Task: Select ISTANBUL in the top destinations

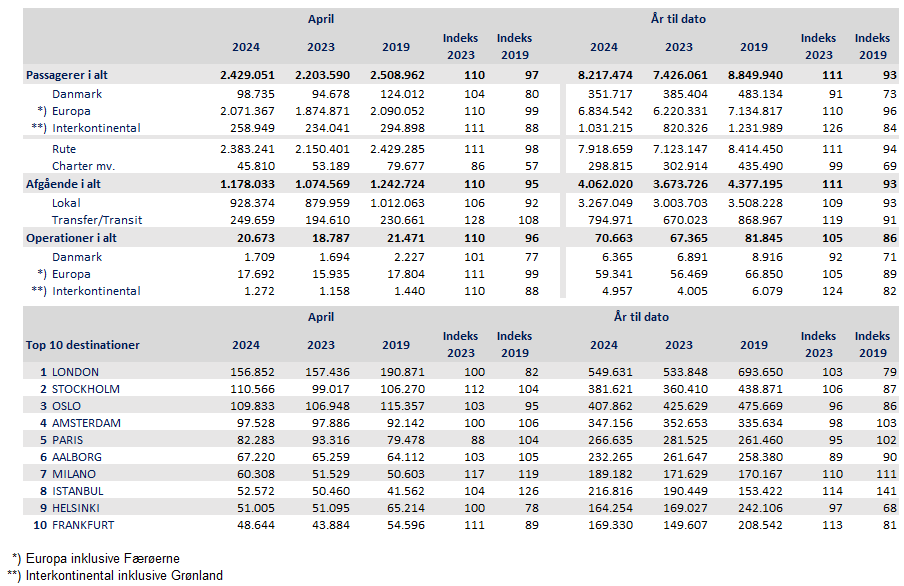Action: [78, 491]
